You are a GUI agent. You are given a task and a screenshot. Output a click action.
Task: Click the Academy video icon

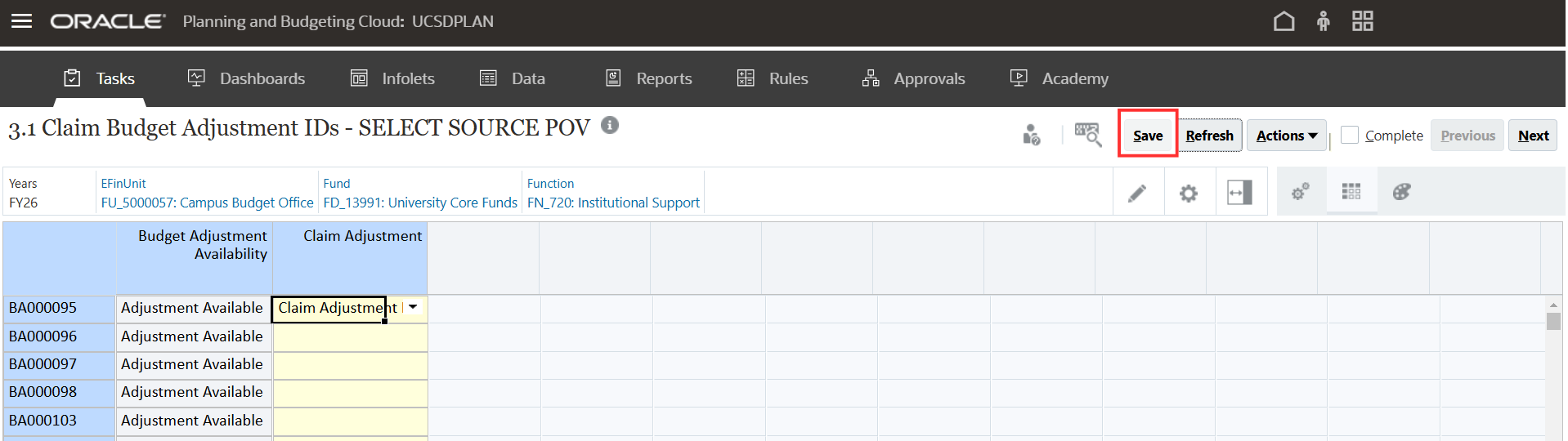(1019, 78)
